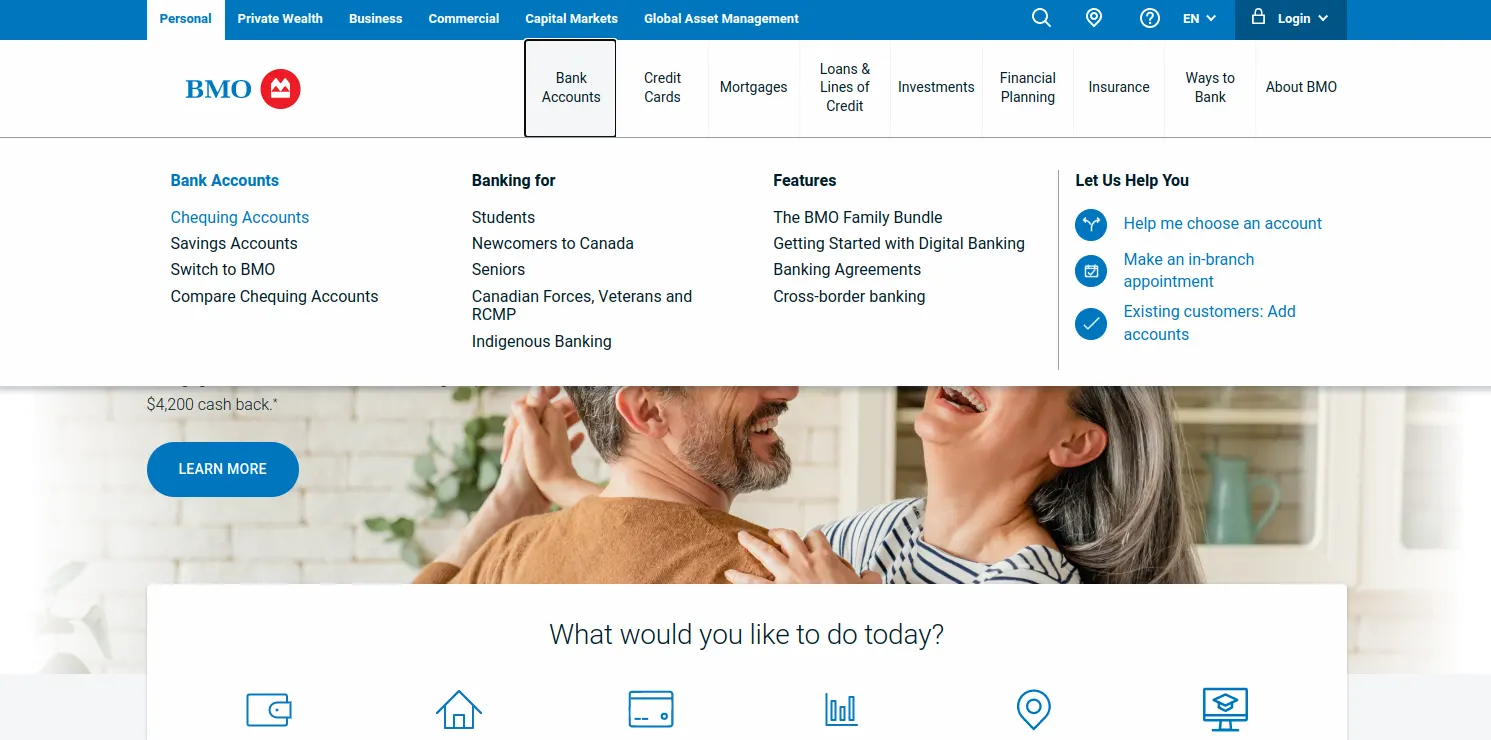
Task: Open The BMO Family Bundle link
Action: click(x=858, y=218)
